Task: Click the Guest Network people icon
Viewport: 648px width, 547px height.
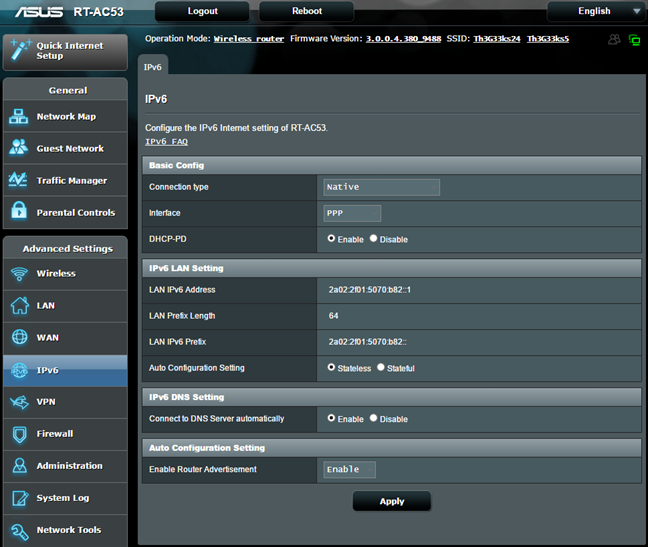Action: click(19, 147)
